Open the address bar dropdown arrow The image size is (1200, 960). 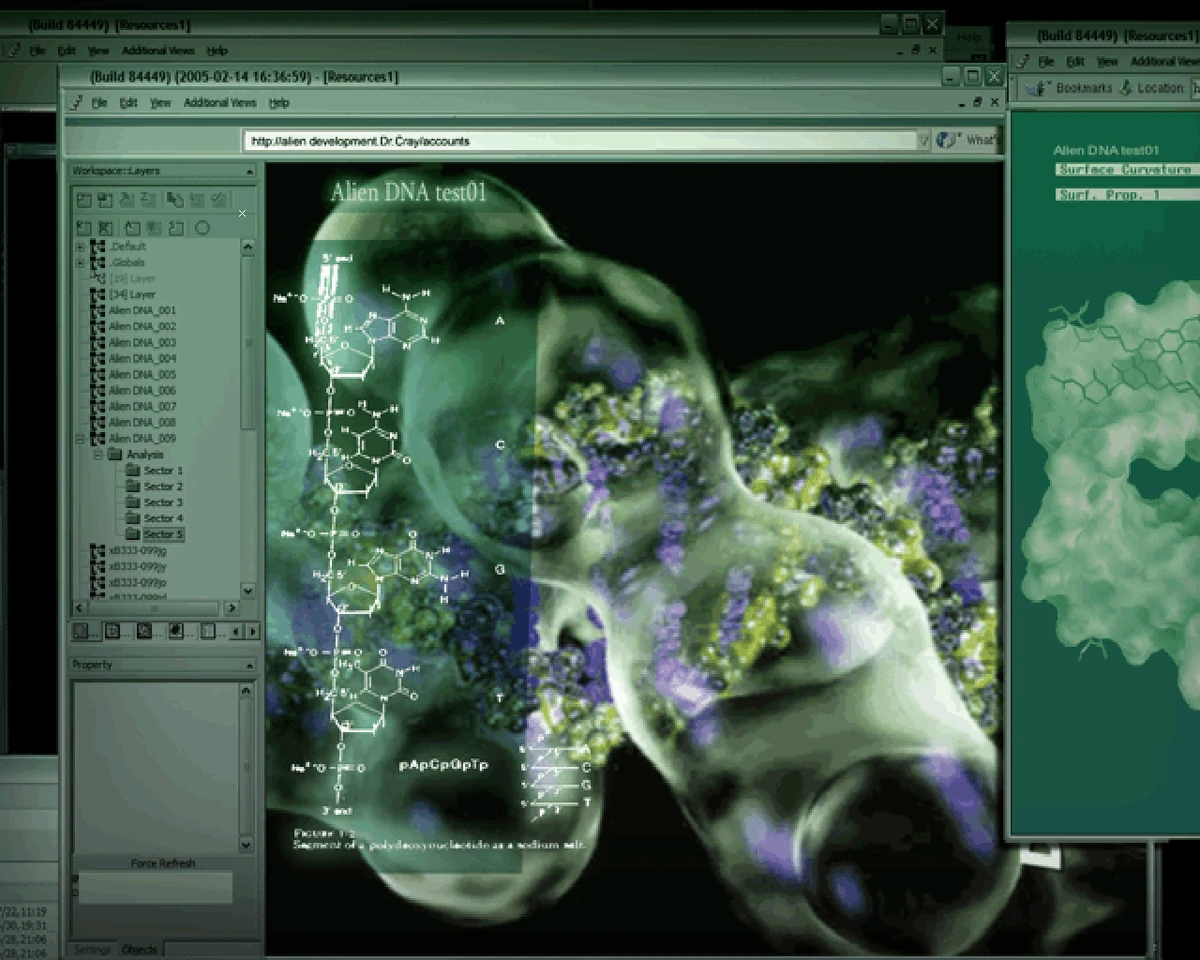click(923, 141)
